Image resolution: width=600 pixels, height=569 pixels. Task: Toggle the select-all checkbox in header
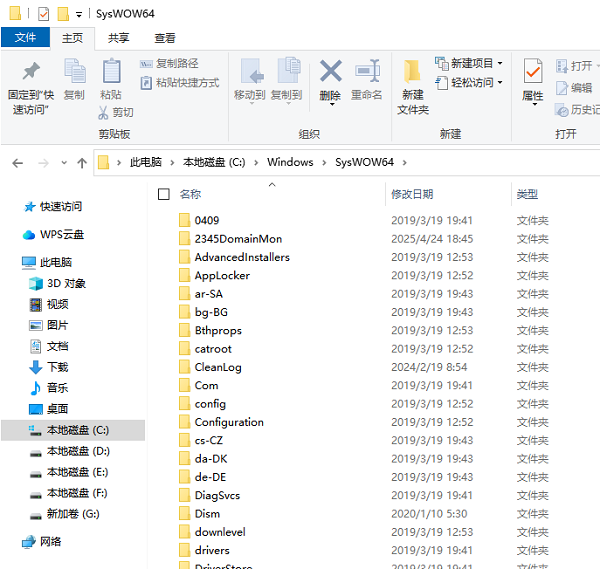coord(164,194)
